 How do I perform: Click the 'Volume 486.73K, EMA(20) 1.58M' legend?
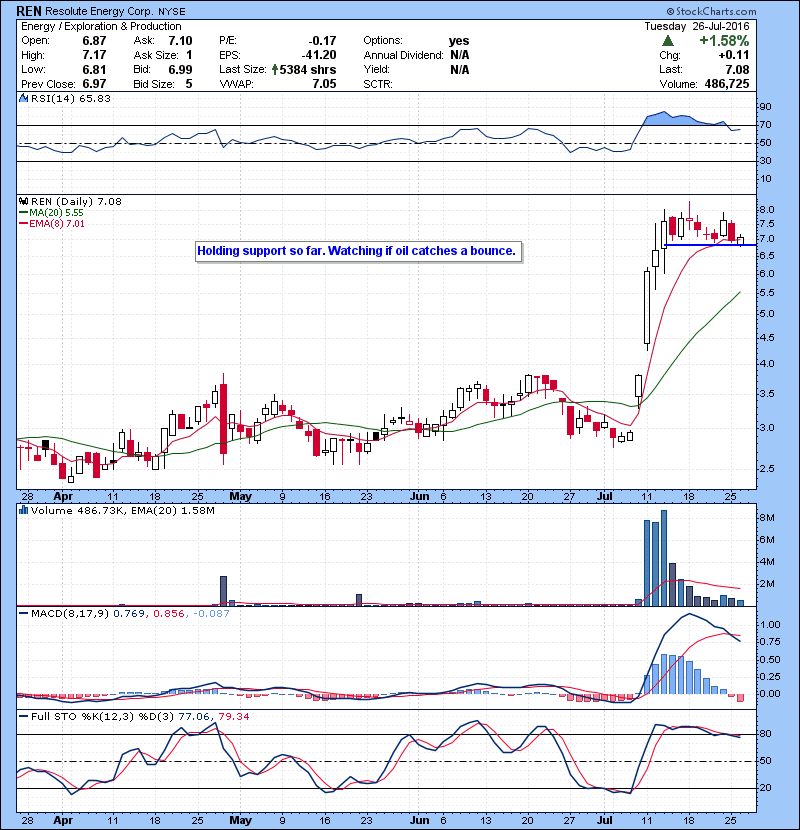pyautogui.click(x=123, y=510)
